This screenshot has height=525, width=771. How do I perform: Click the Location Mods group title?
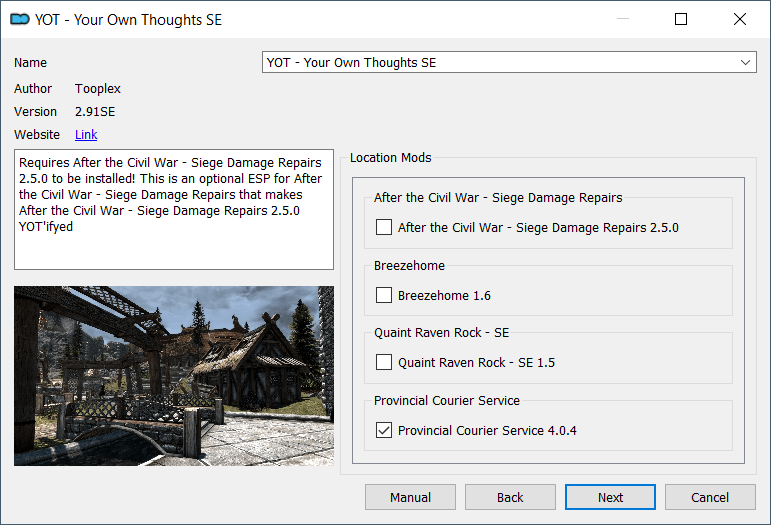[390, 157]
